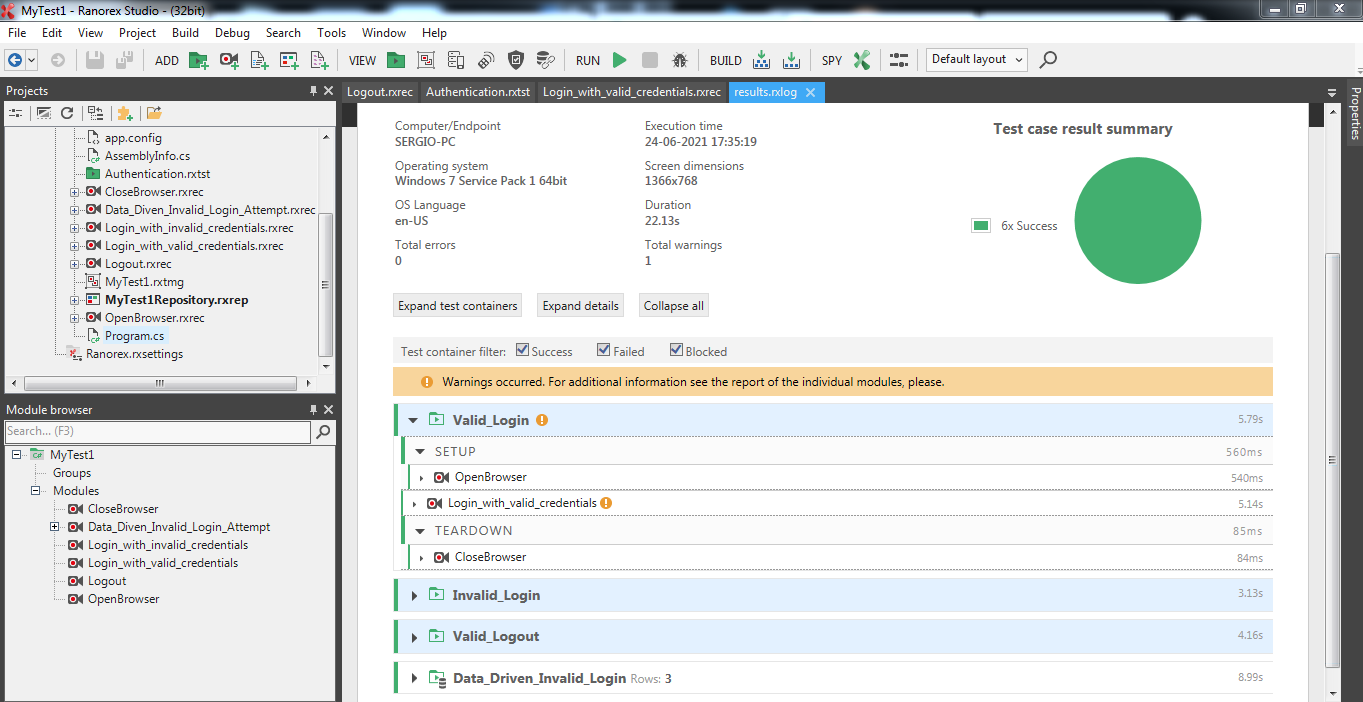Launch Ranorex Spy icon

click(862, 60)
